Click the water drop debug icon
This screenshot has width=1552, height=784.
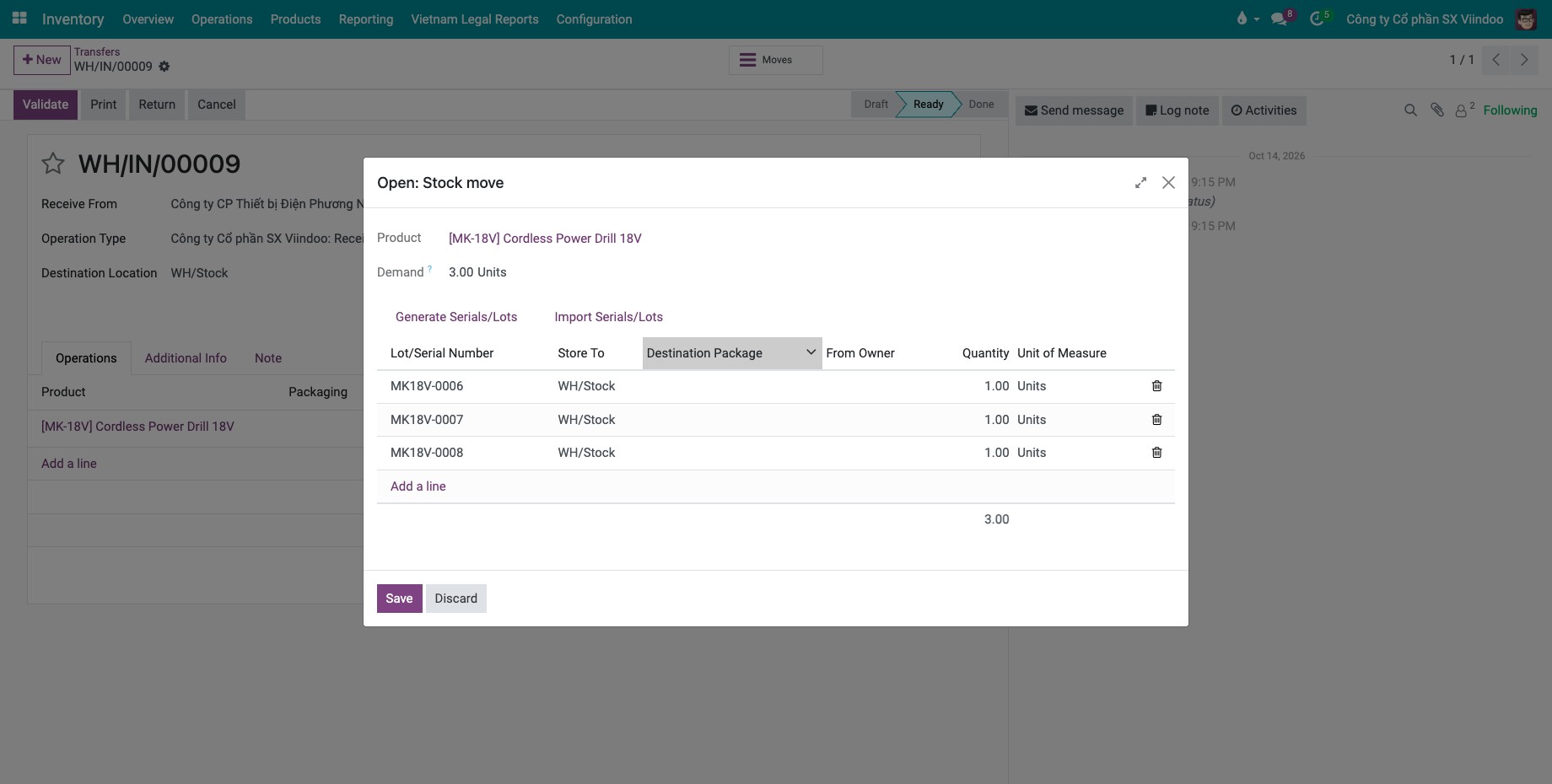[x=1242, y=19]
